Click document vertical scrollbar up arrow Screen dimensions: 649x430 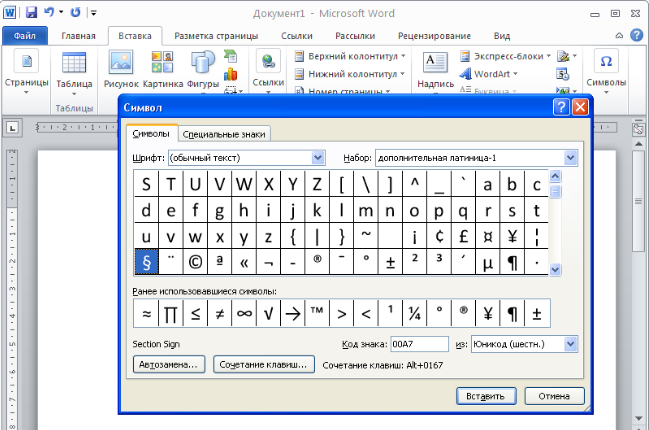638,144
